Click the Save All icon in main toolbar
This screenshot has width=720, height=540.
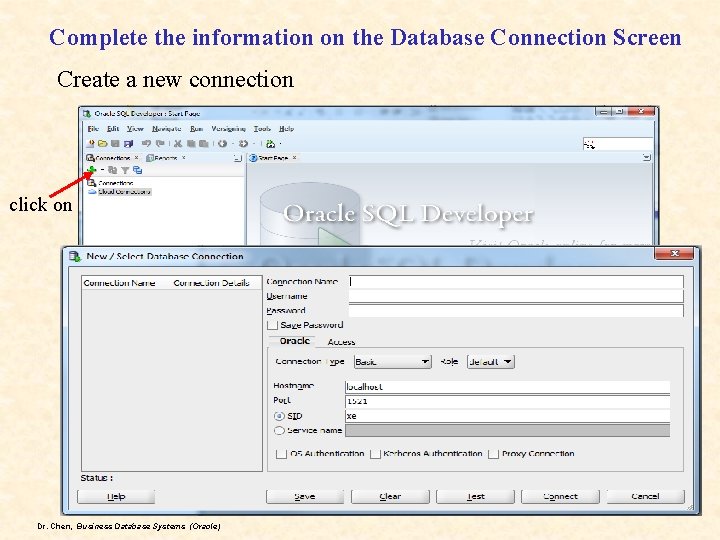pyautogui.click(x=128, y=144)
